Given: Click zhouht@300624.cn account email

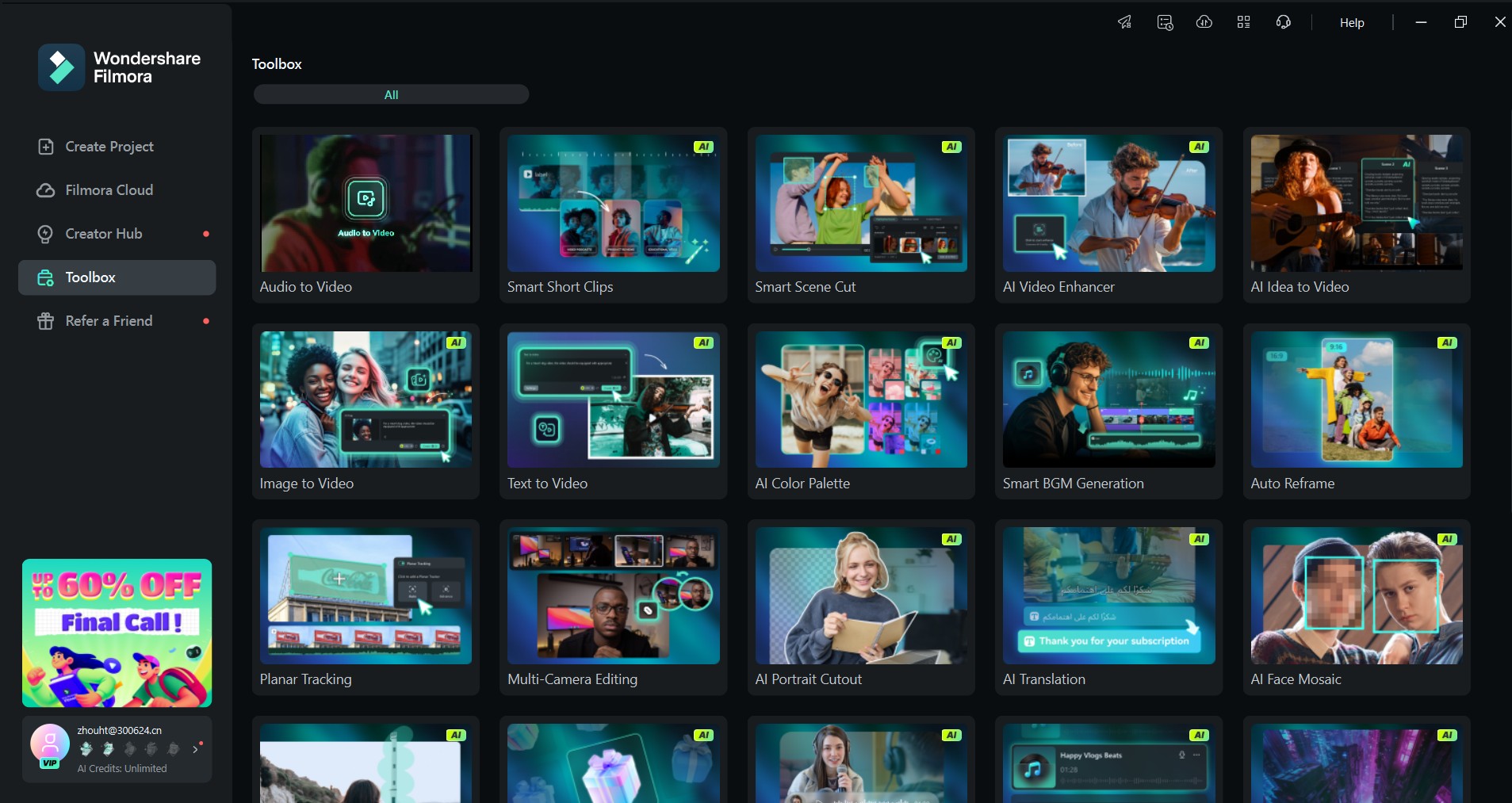Looking at the screenshot, I should 119,730.
